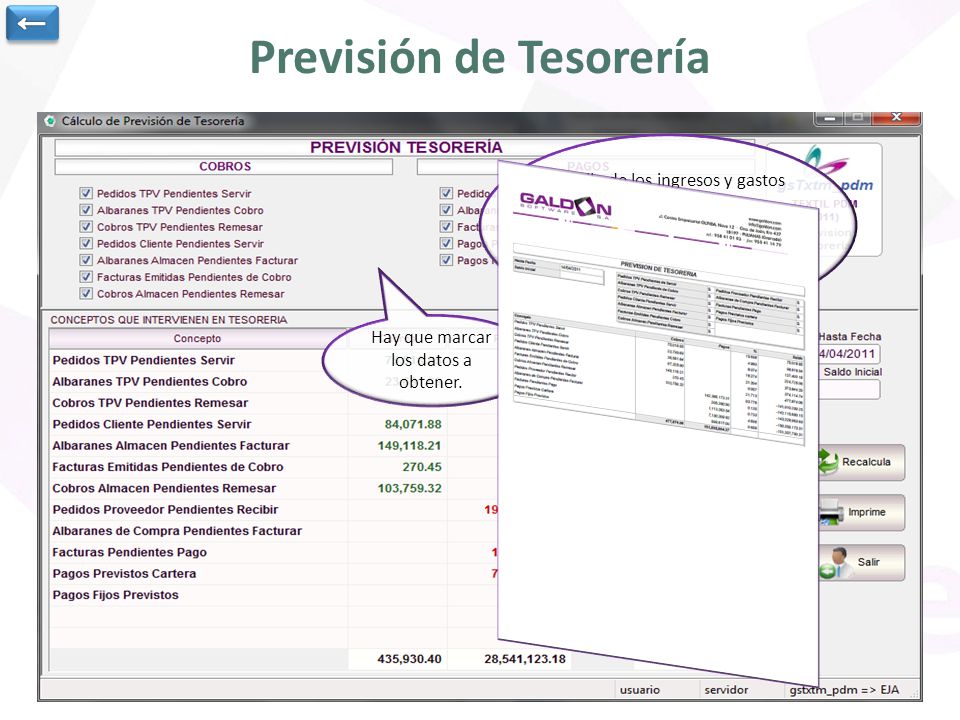Viewport: 960px width, 720px height.
Task: Click gstxtm_pdm => EJA status entry
Action: coord(844,690)
